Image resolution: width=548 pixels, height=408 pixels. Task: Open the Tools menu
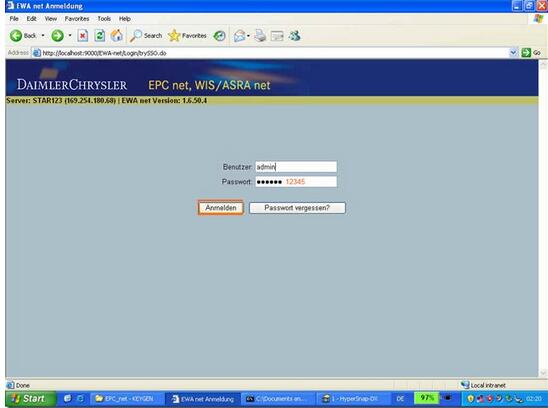(x=104, y=19)
